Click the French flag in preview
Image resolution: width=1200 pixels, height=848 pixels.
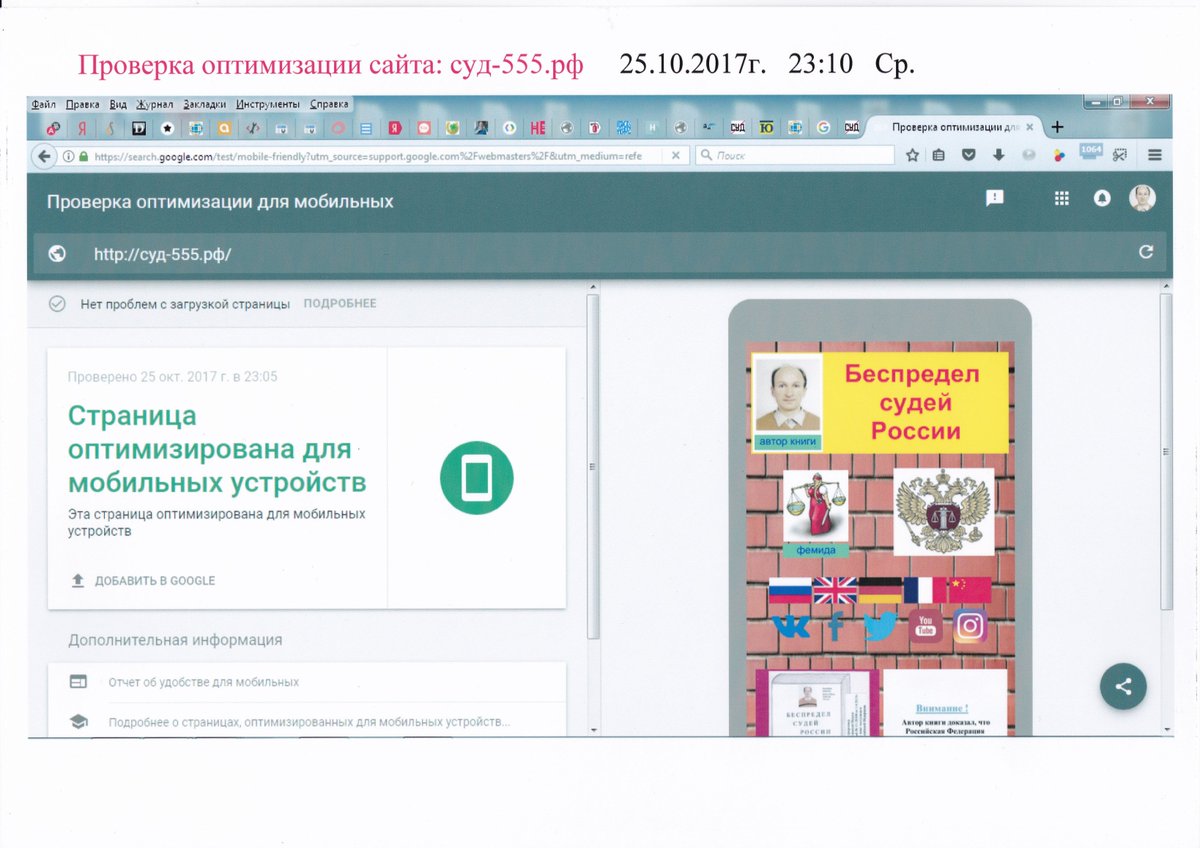[925, 591]
